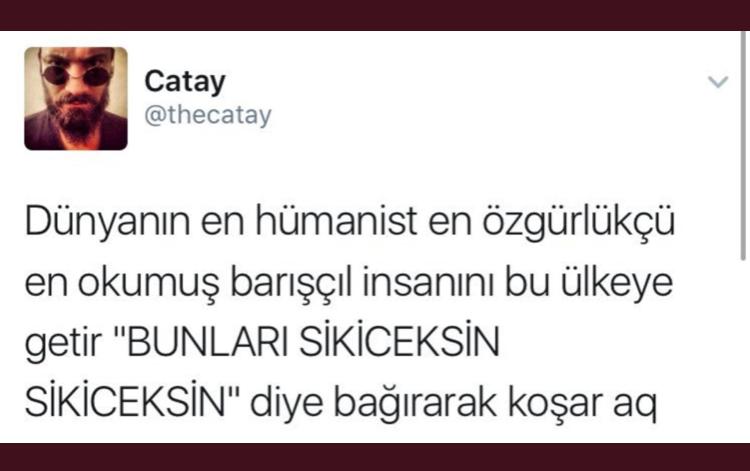Click the word "getir" in the tweet
Viewport: 750px width, 471px height.
coord(63,343)
